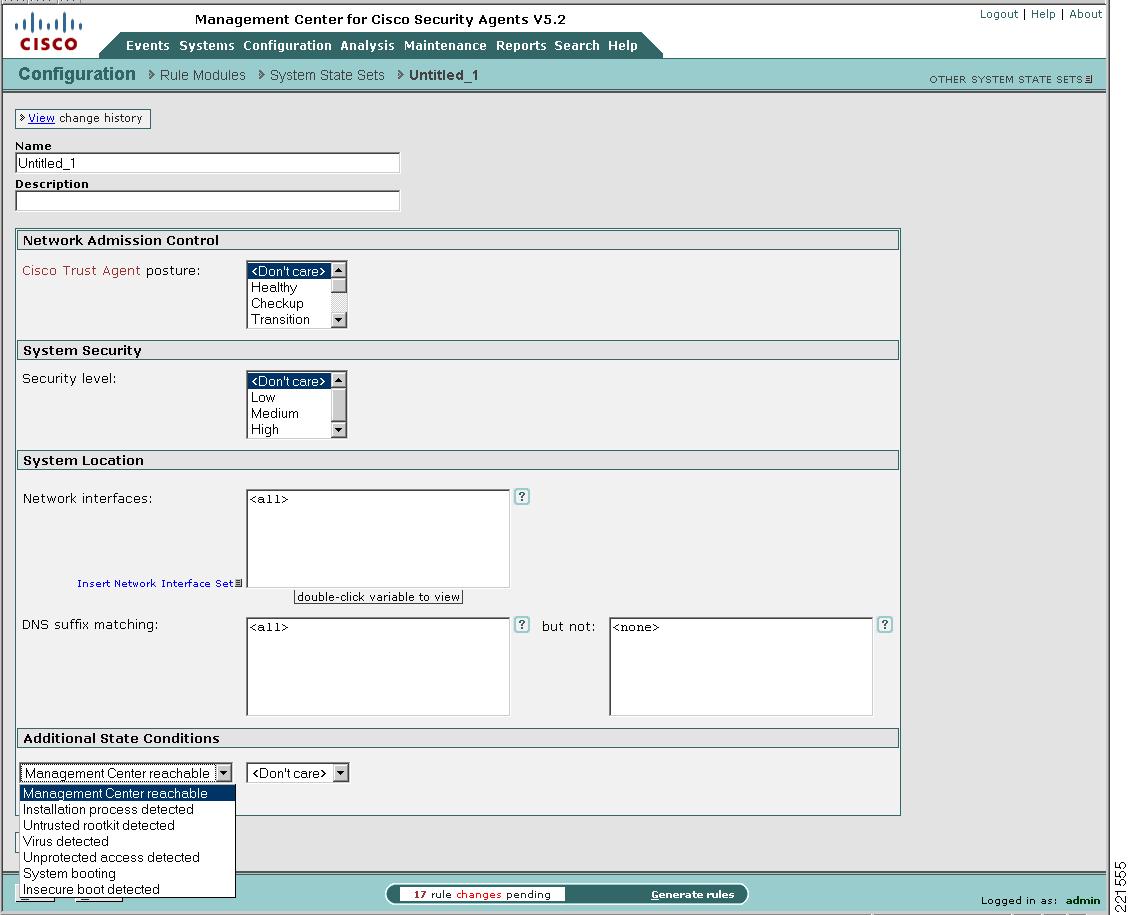The image size is (1129, 915).
Task: Click the Security level list scrollbar thumb
Action: coord(339,404)
